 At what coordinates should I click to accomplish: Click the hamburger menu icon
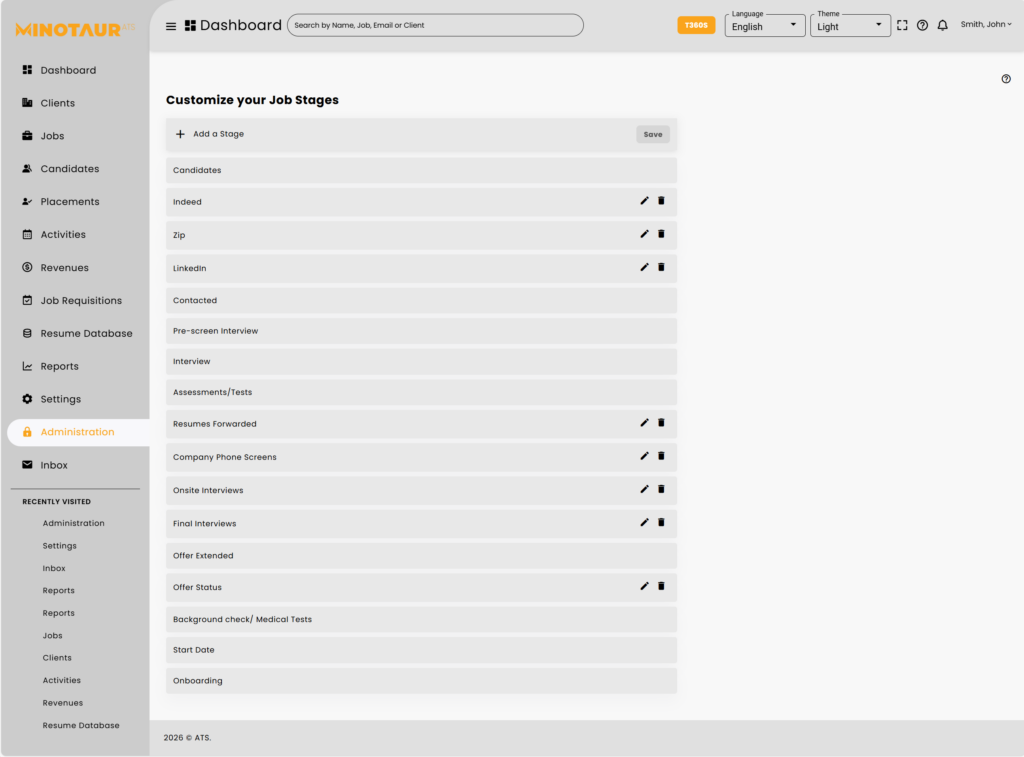click(171, 26)
